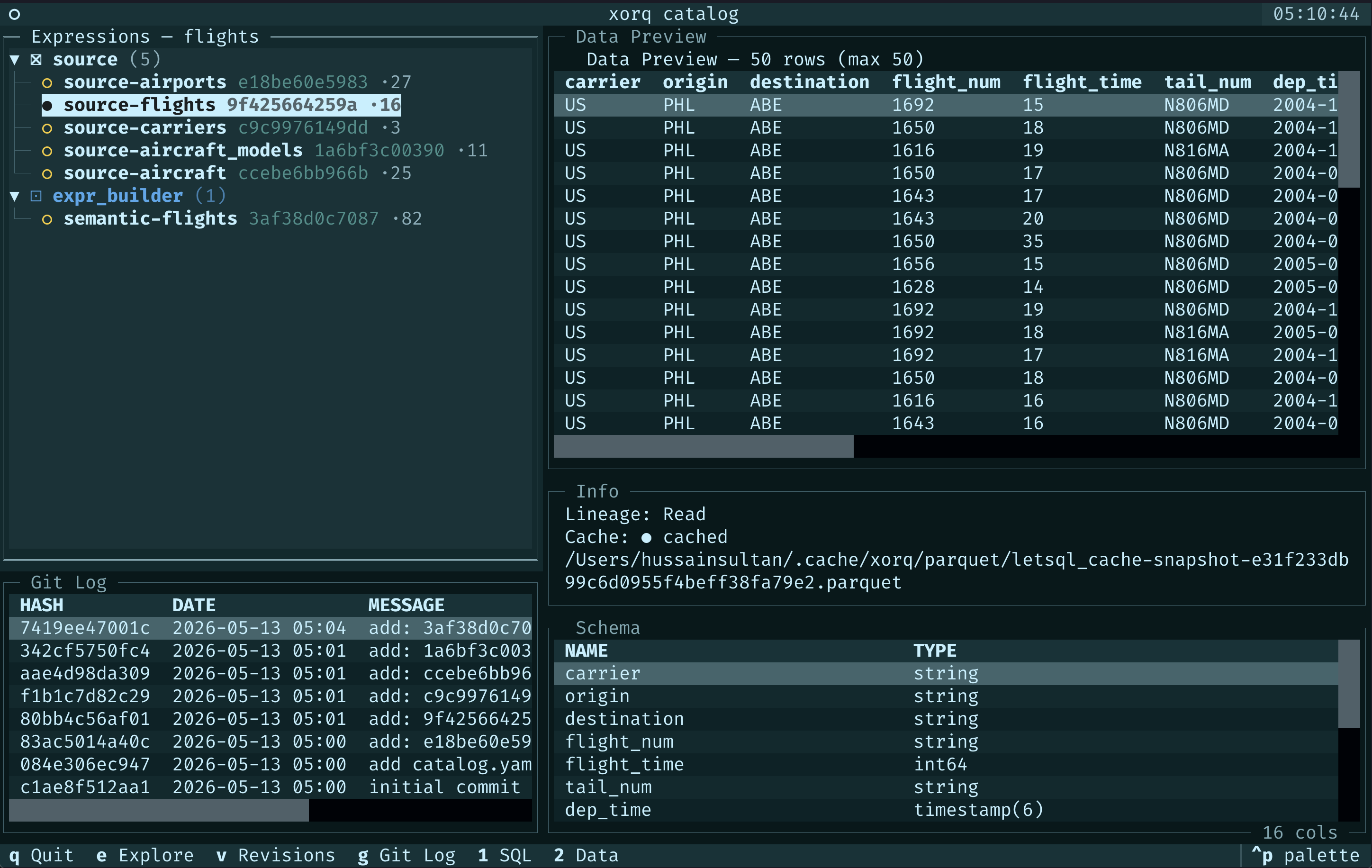Select the circle icon beside source-carriers

(x=47, y=128)
